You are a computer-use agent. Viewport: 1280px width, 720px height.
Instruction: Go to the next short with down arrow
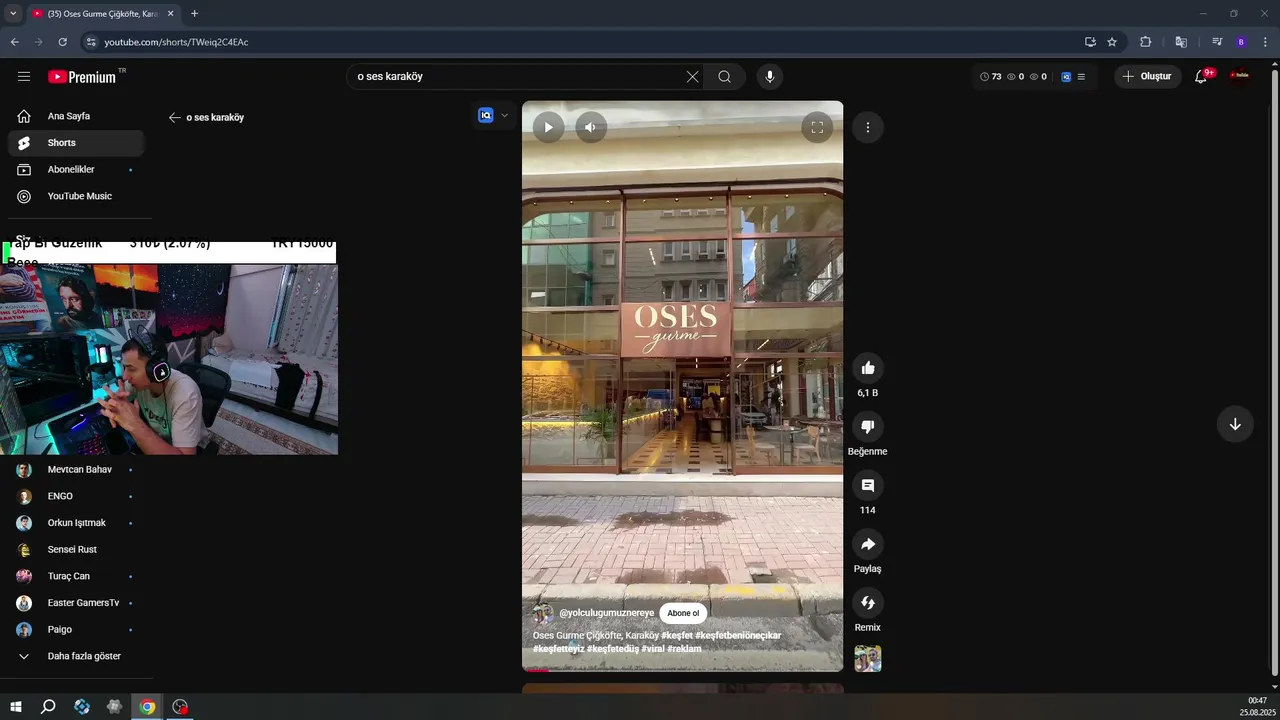tap(1235, 424)
